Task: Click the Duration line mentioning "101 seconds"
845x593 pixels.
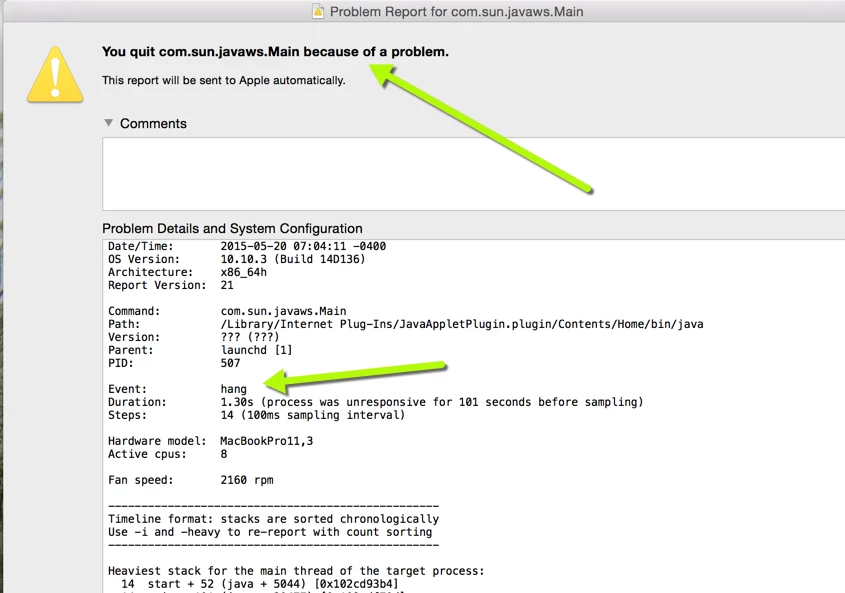Action: click(x=432, y=402)
